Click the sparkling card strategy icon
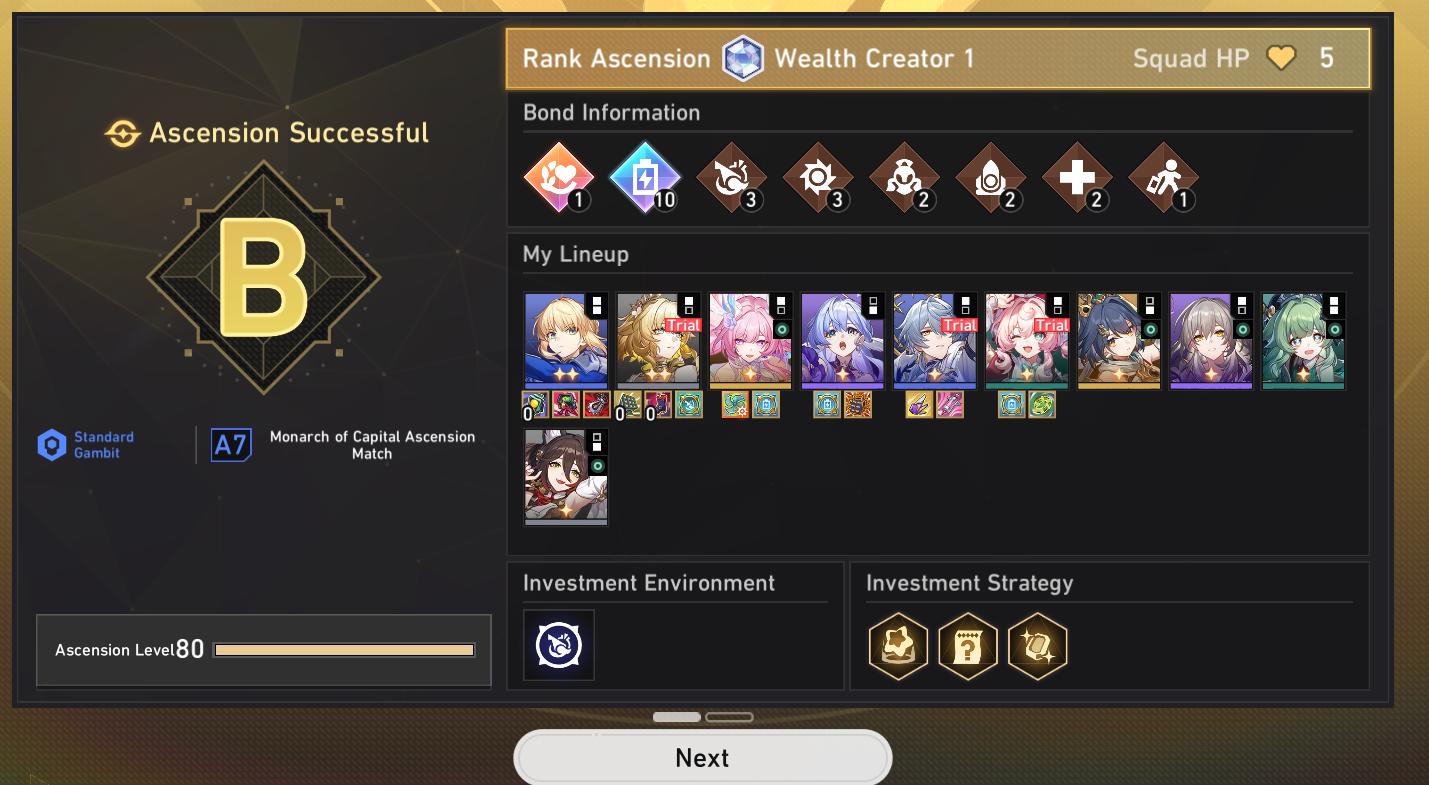This screenshot has height=785, width=1429. (x=1037, y=646)
